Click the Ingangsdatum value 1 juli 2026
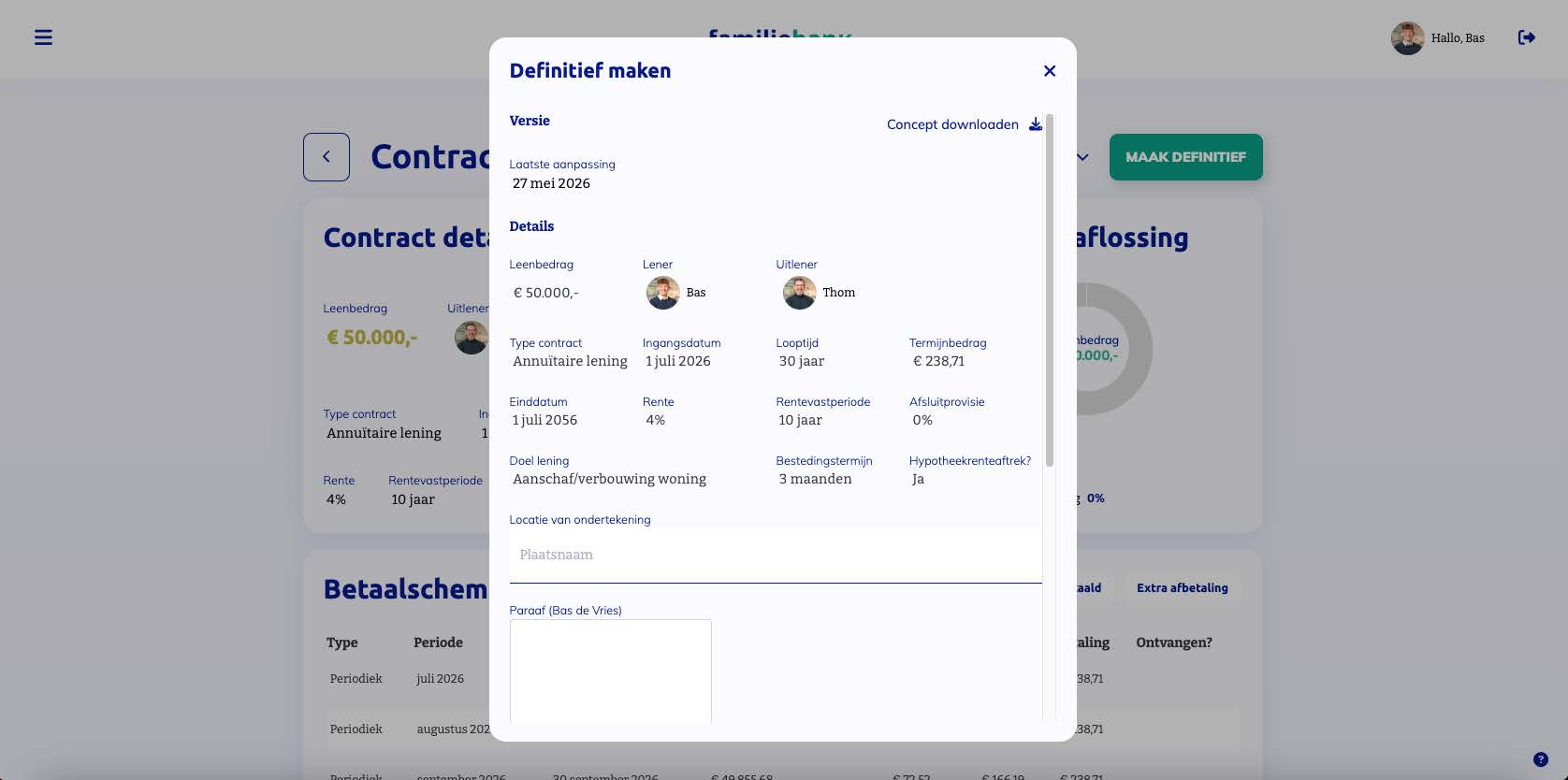The height and width of the screenshot is (780, 1568). (677, 361)
